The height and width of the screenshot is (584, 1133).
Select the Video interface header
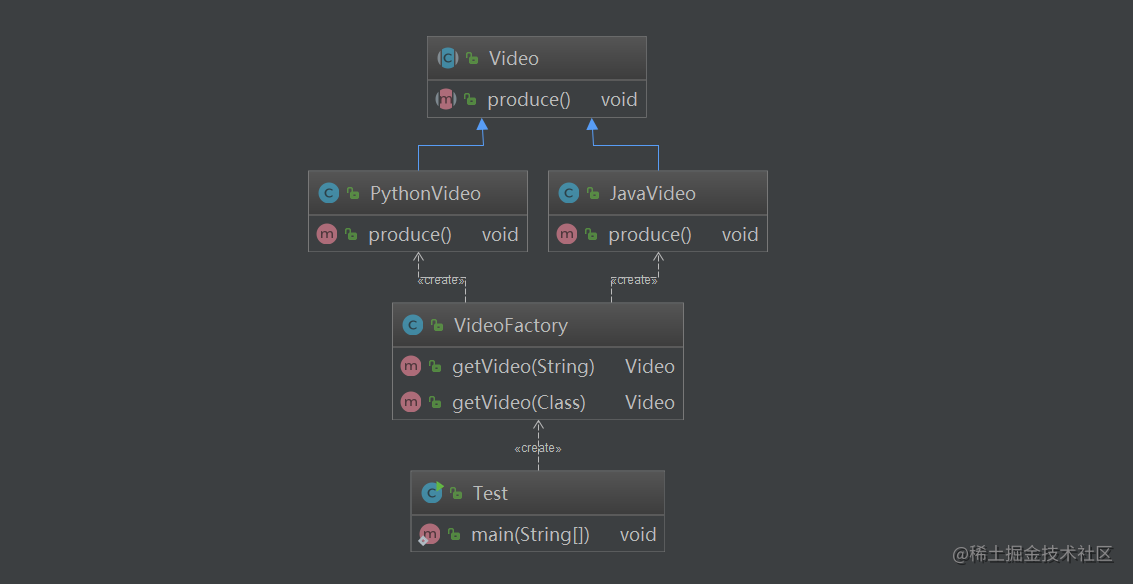pos(536,58)
